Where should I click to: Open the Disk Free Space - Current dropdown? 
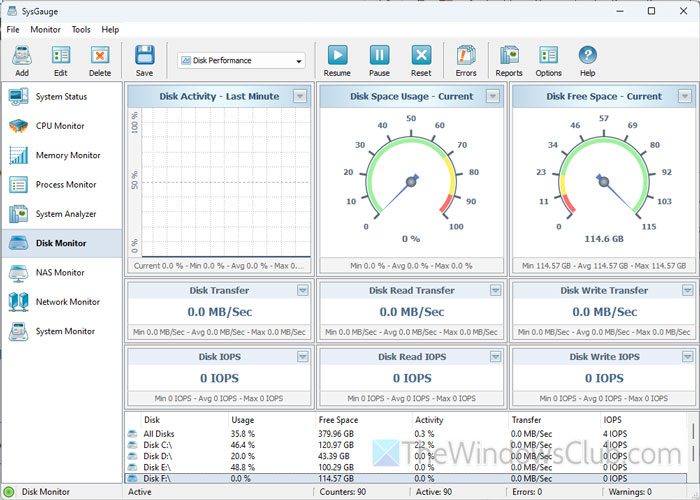(685, 96)
